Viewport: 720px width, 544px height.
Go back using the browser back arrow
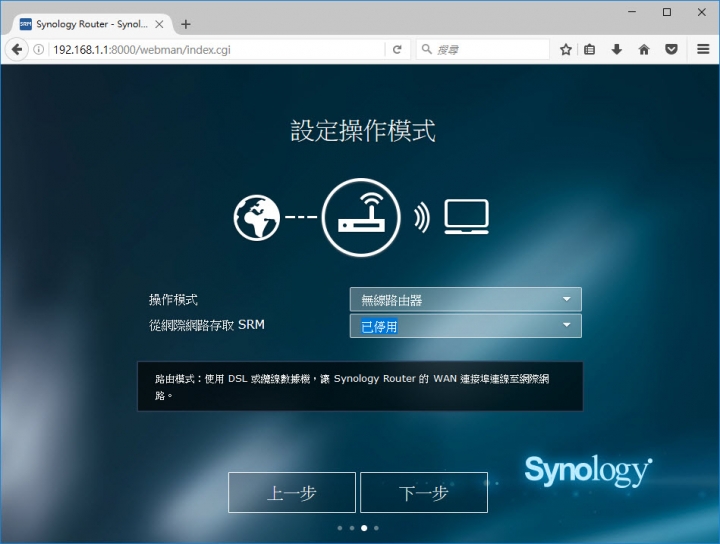tap(17, 49)
